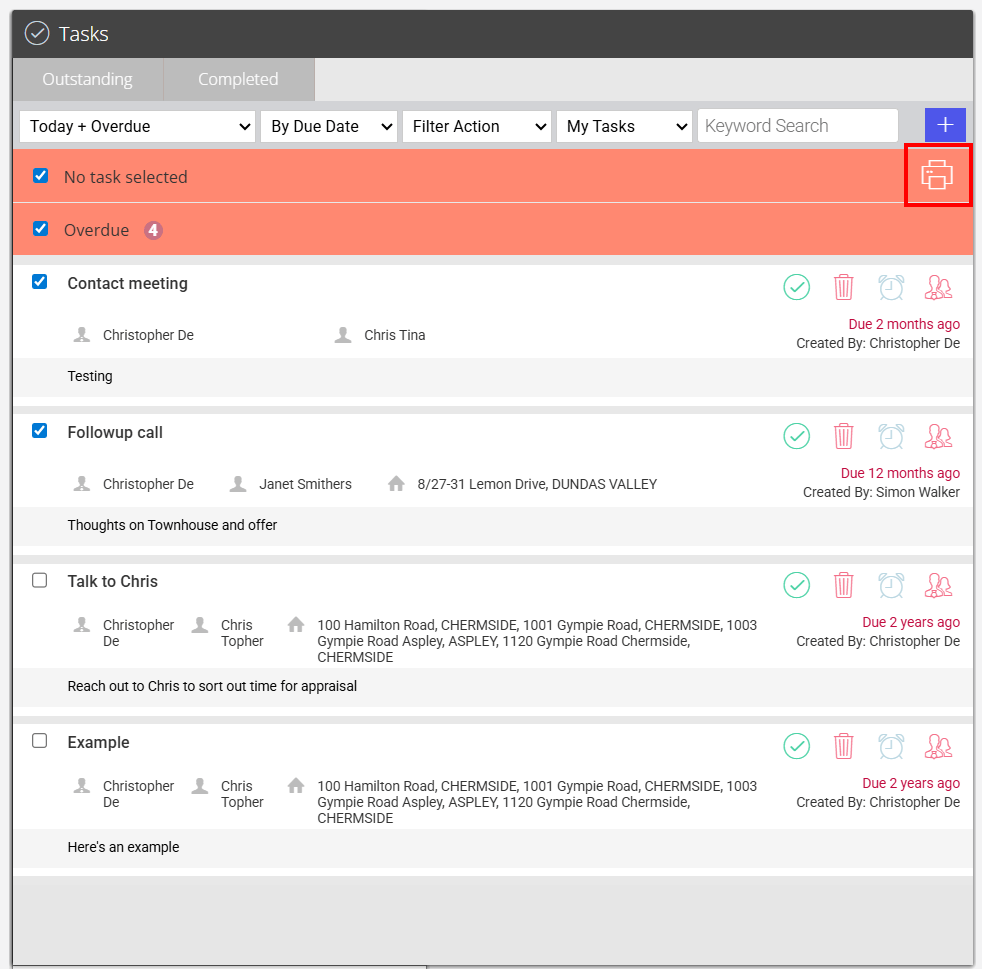Click the Keyword Search field

798,126
